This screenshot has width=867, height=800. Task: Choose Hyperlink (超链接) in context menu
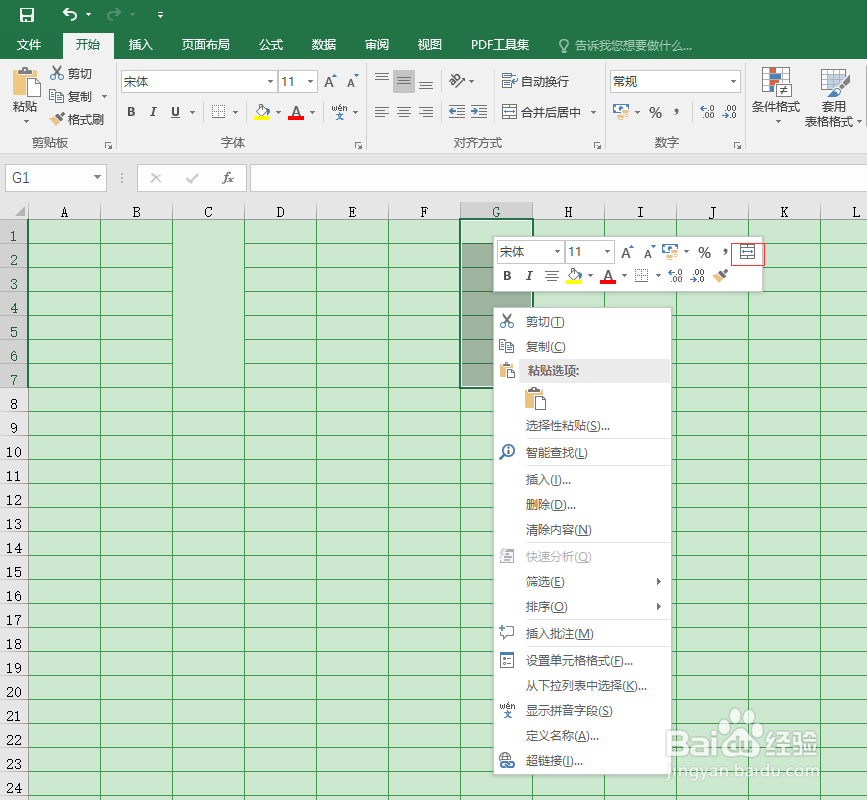(582, 761)
